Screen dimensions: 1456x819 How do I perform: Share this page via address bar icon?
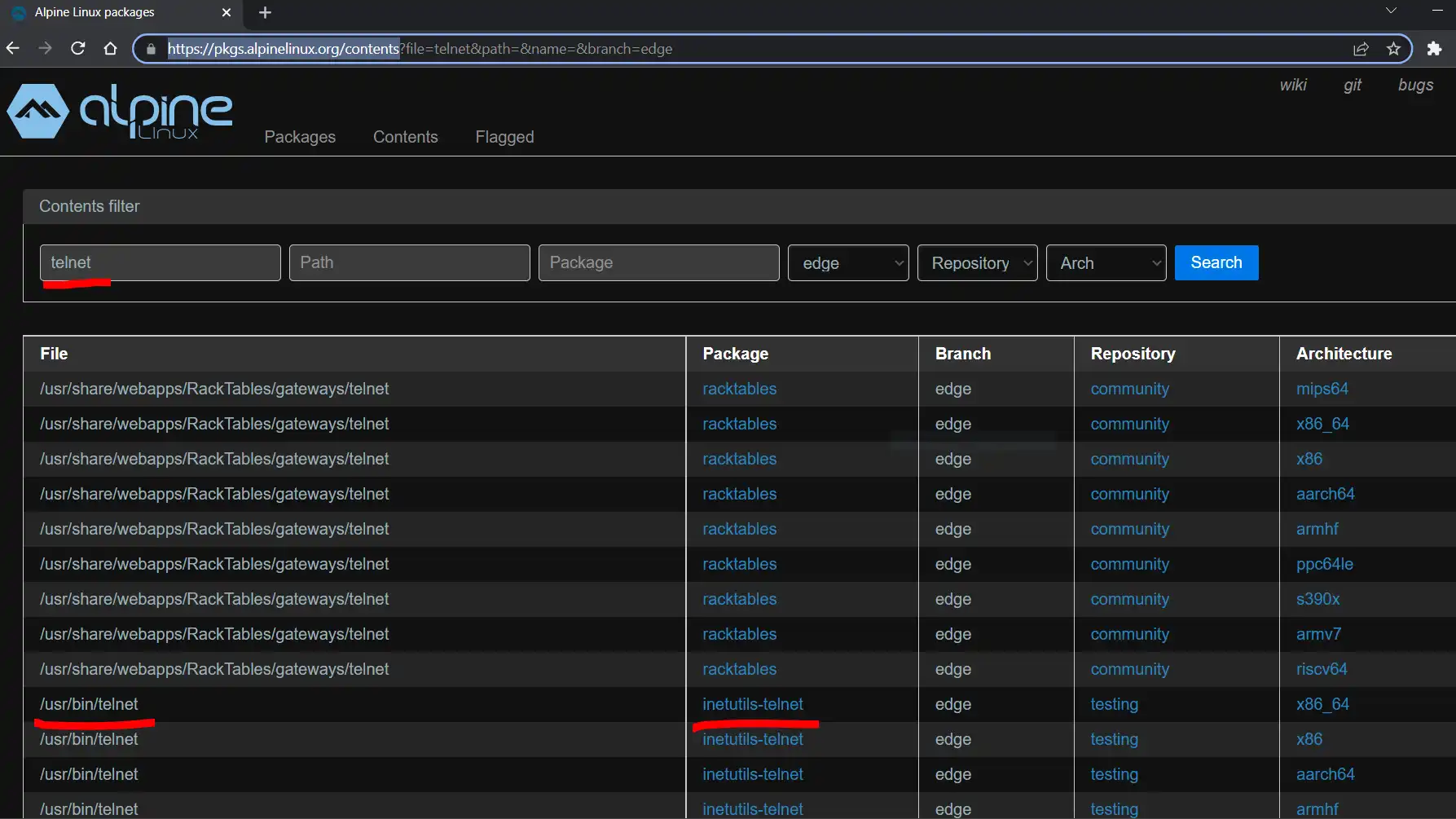coord(1361,49)
